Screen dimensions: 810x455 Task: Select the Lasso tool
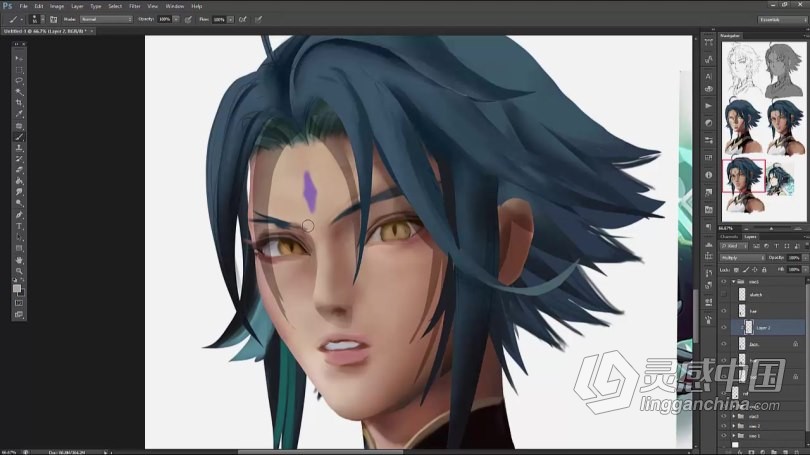[x=19, y=81]
